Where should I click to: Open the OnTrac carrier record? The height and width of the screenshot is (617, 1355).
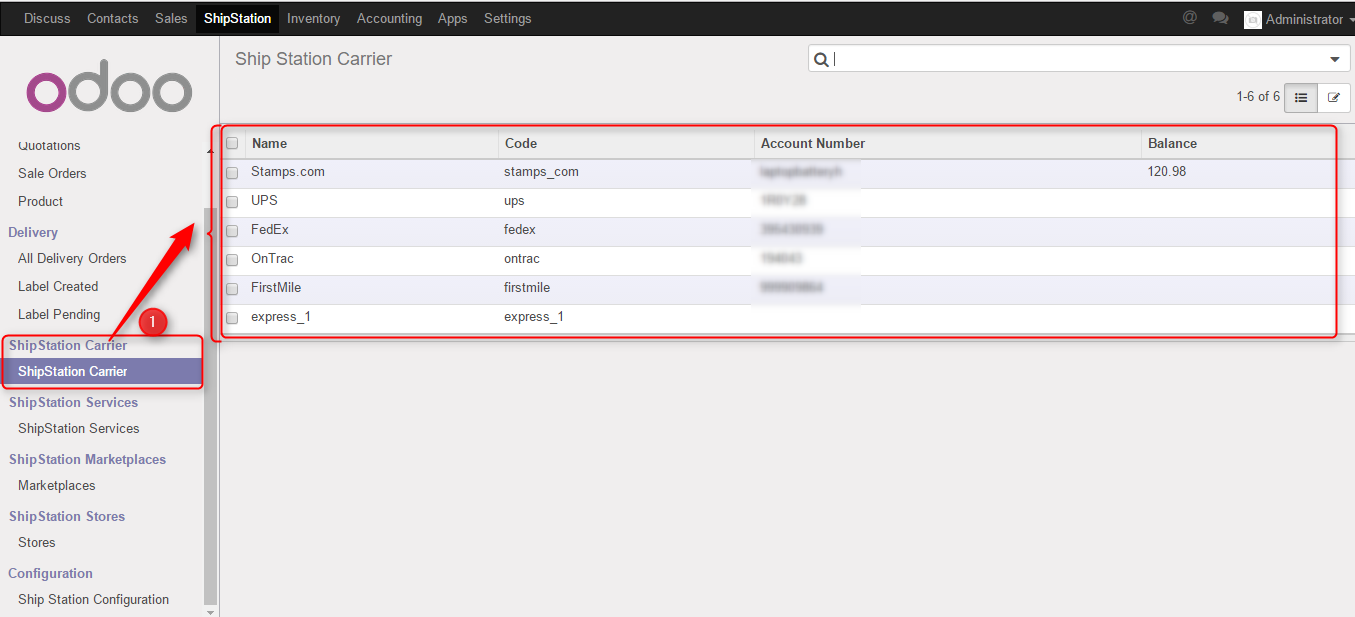click(272, 259)
